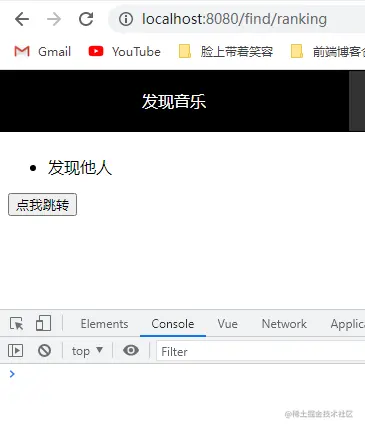
Task: Activate the inspect element picker icon
Action: point(17,324)
